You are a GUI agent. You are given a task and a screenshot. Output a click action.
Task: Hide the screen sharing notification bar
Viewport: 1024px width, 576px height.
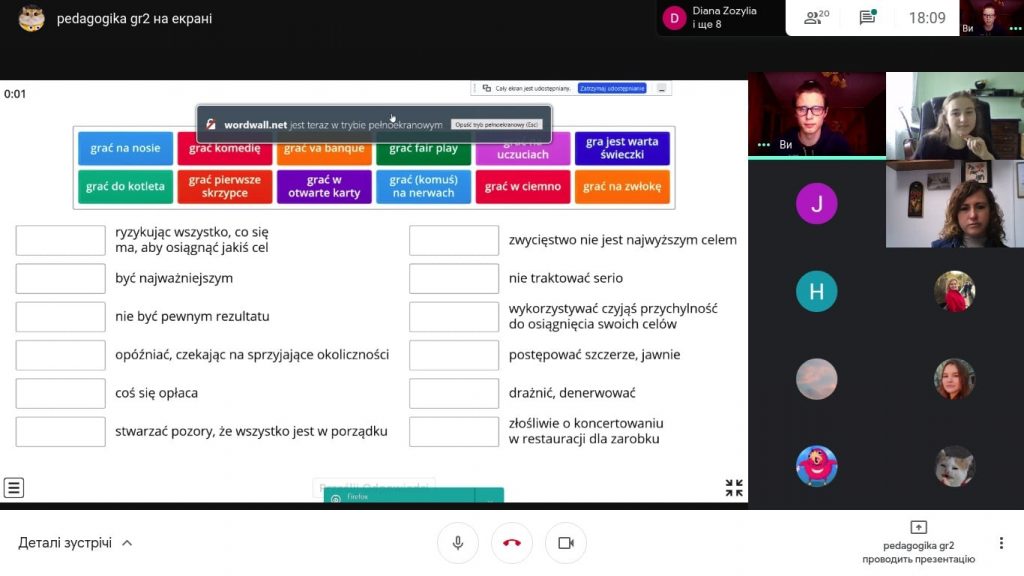(661, 88)
